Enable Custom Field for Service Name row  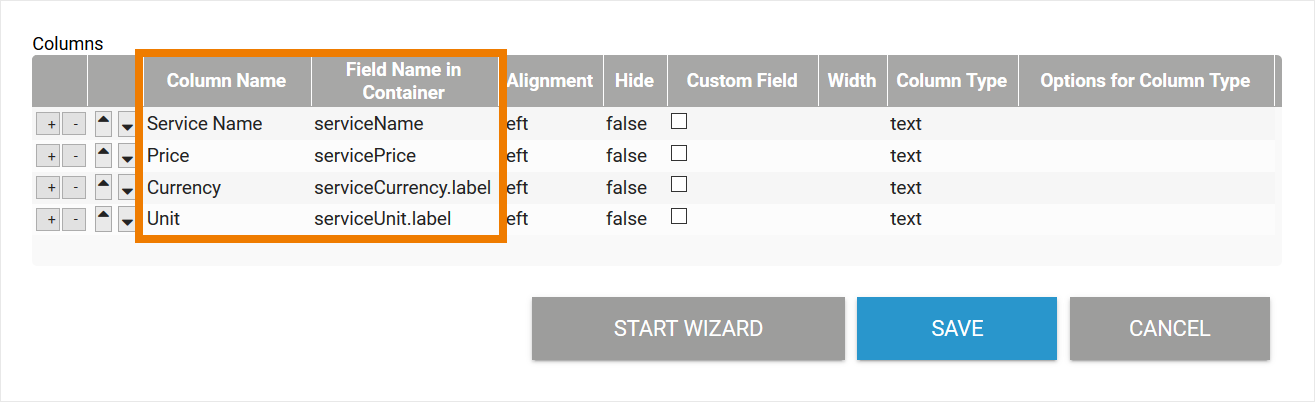tap(679, 122)
